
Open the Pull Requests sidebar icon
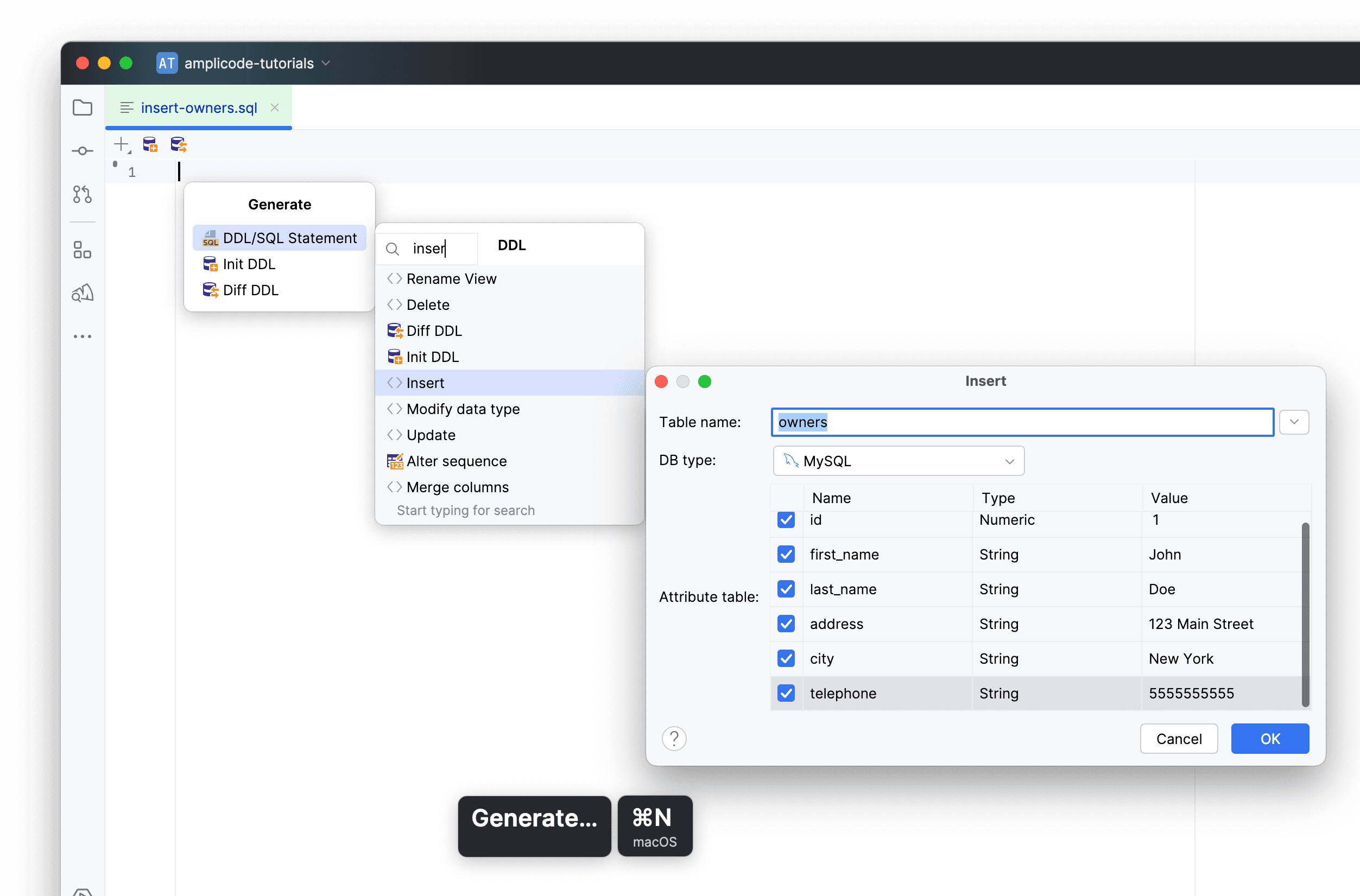click(83, 194)
